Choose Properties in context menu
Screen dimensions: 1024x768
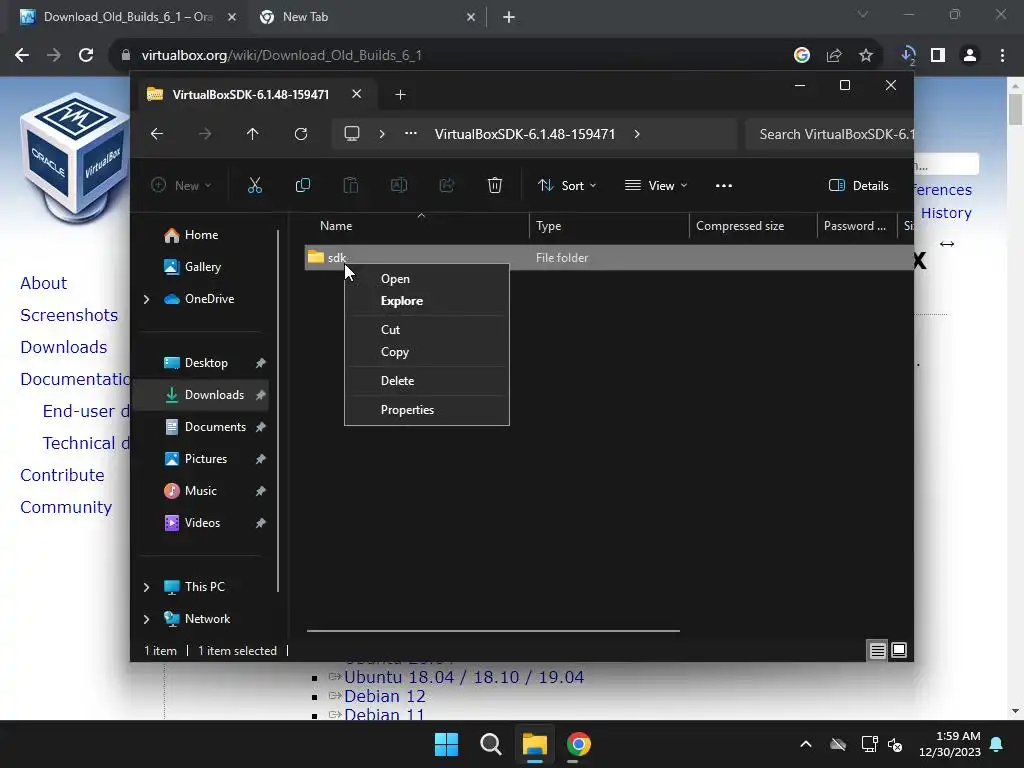(x=426, y=409)
